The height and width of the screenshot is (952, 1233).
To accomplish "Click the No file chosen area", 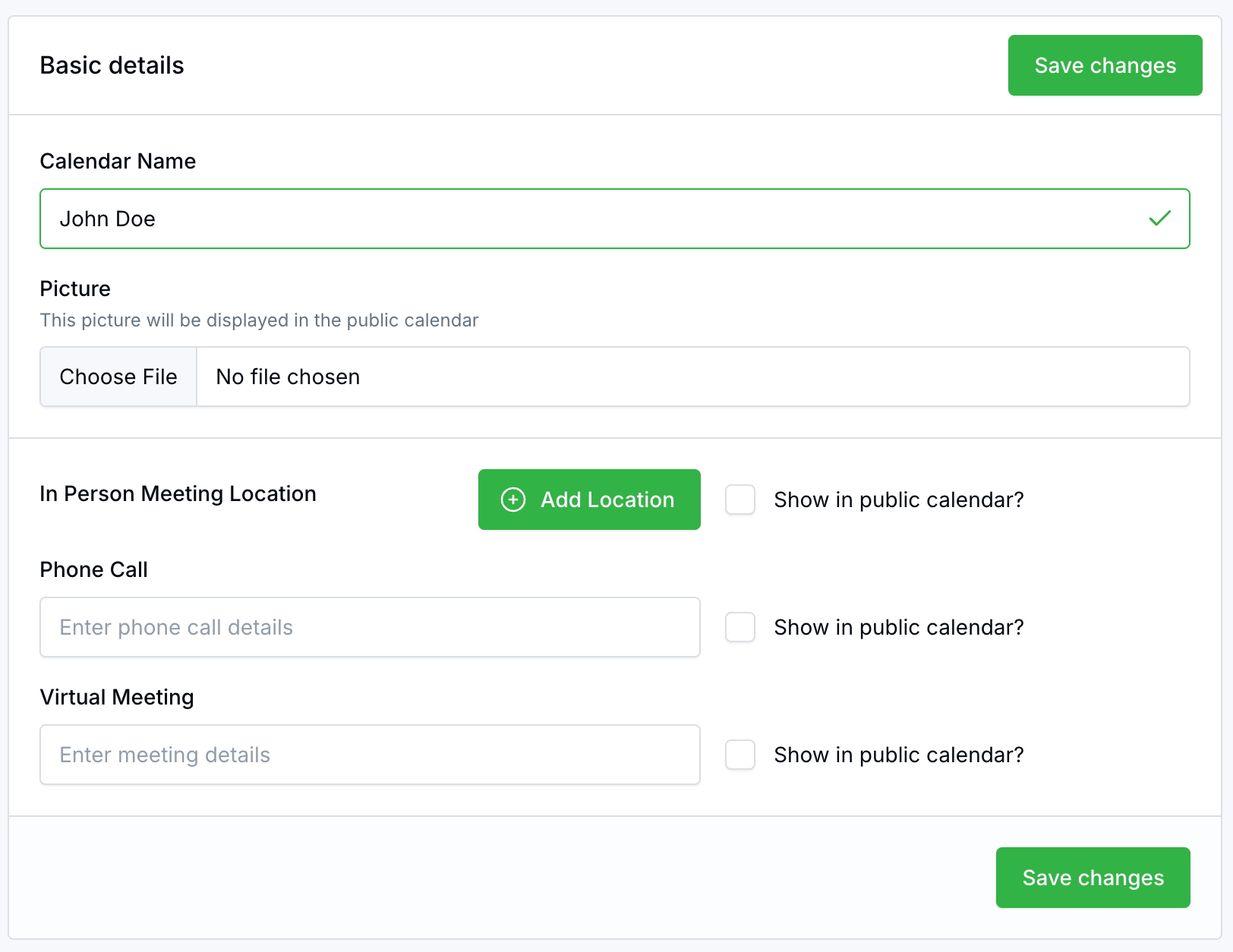I will (x=692, y=377).
